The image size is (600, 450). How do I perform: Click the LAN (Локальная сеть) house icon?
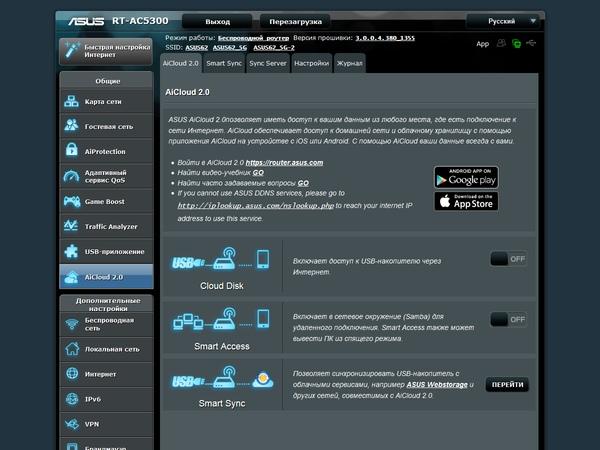(72, 349)
